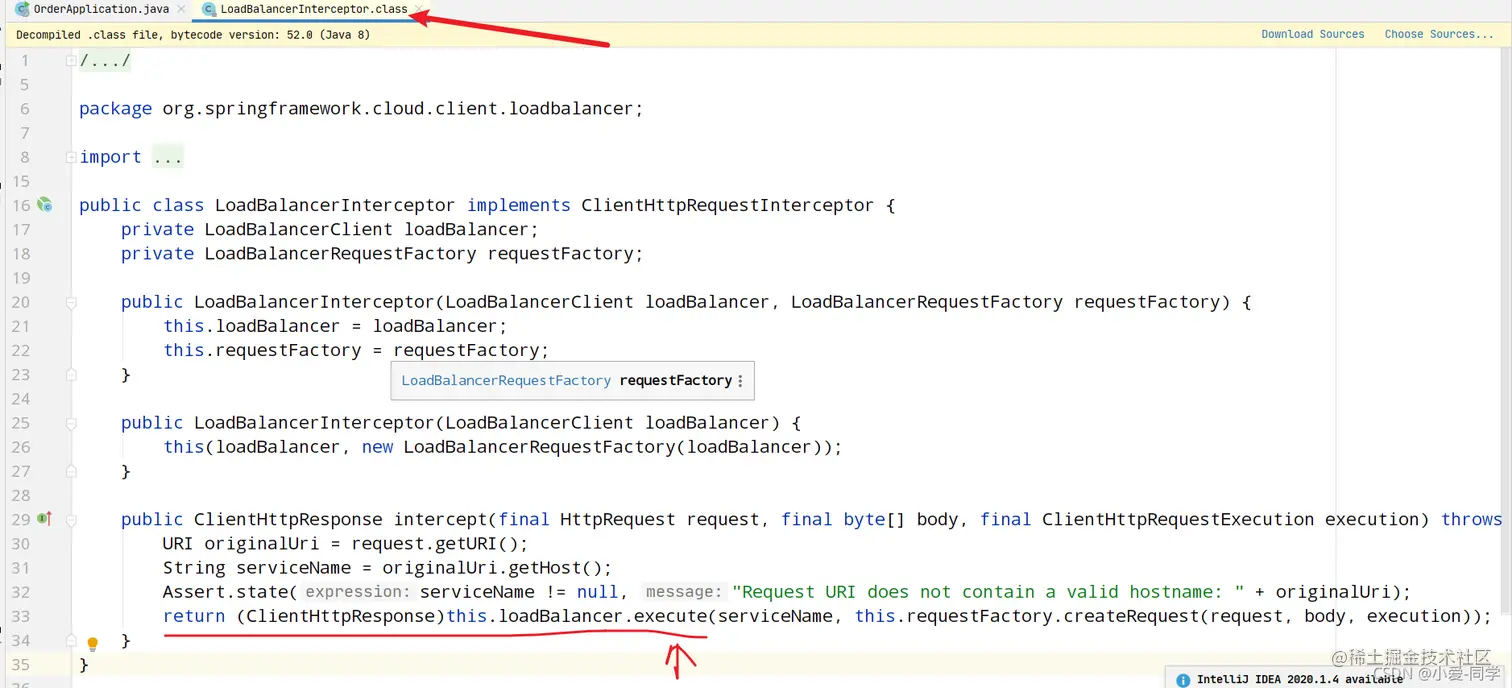Click the info icon in the update notification
Viewport: 1512px width, 688px height.
point(1183,680)
